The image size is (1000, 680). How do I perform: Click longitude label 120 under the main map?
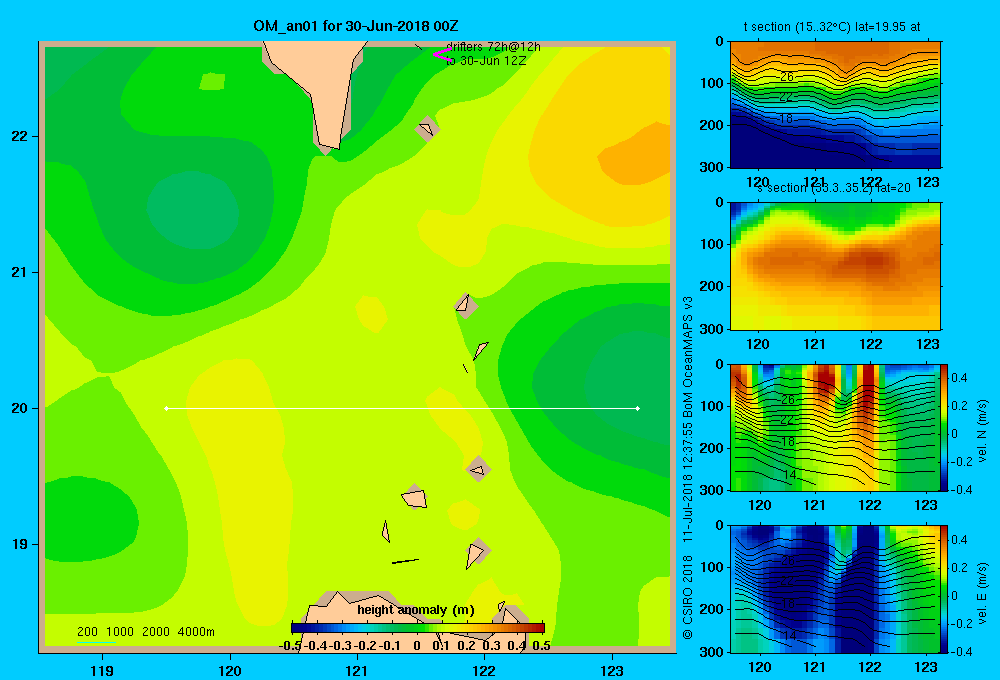230,670
